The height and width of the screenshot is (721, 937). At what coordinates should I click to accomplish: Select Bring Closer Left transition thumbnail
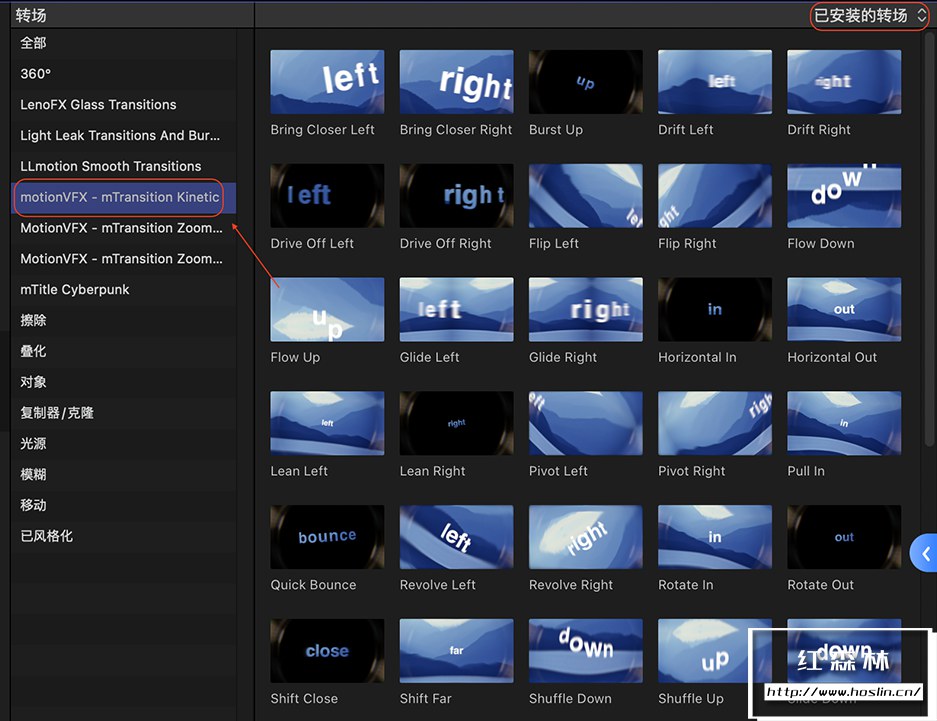pos(327,82)
